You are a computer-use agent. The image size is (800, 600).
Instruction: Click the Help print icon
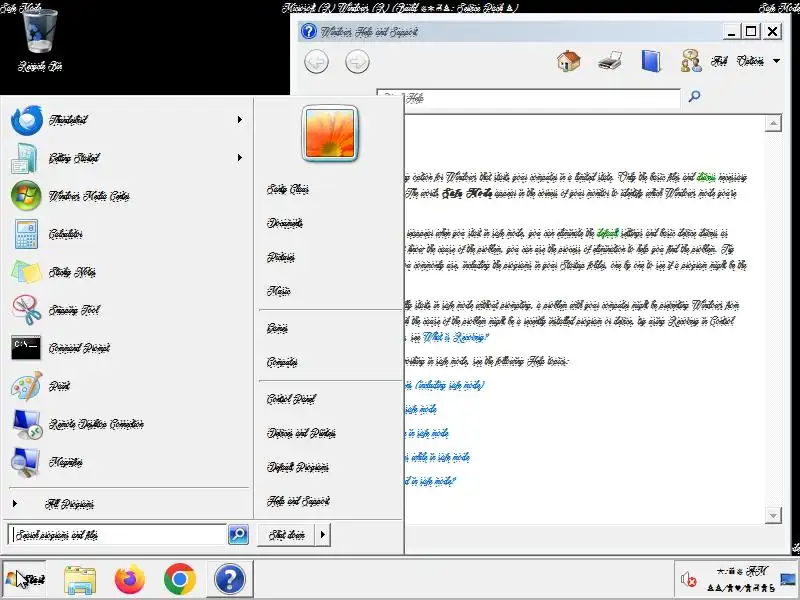610,61
